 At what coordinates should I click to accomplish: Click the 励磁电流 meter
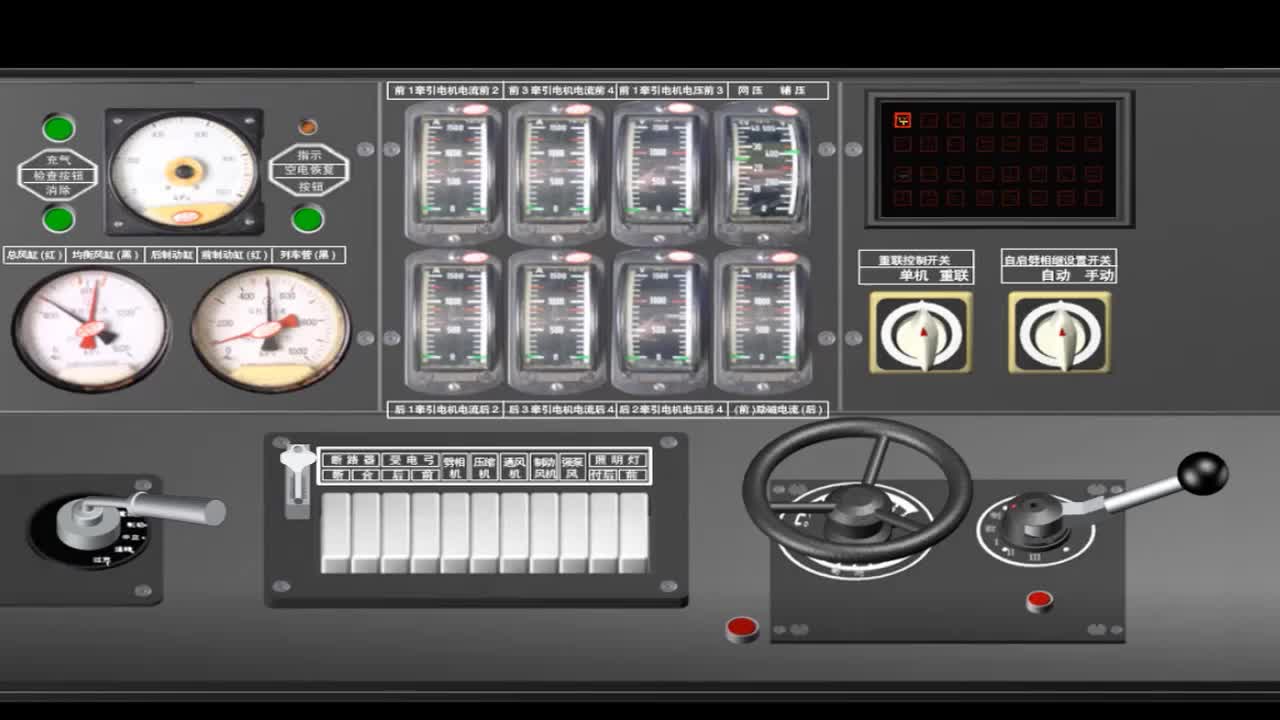click(x=763, y=321)
